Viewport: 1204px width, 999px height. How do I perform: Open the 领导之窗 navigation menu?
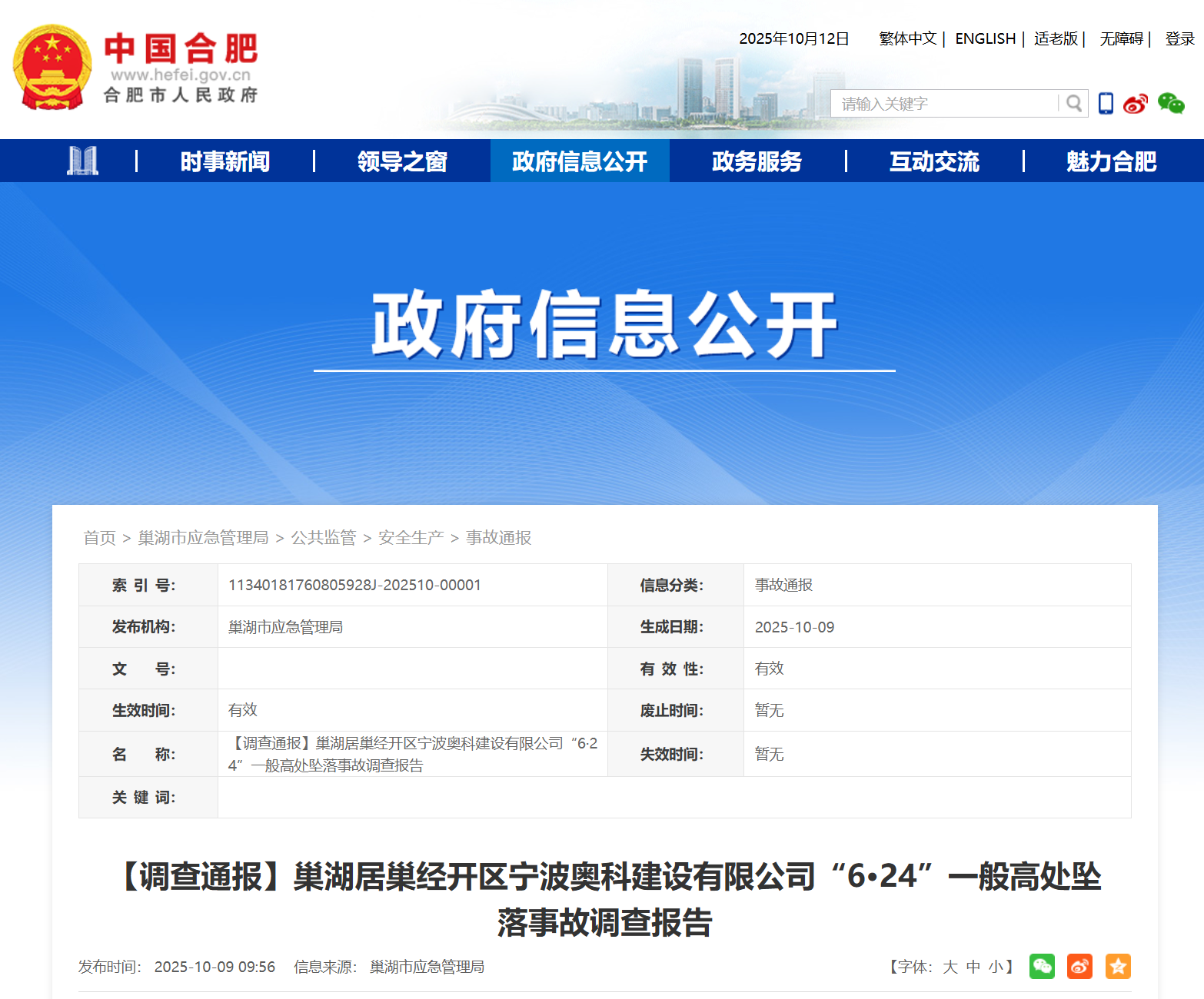[402, 161]
